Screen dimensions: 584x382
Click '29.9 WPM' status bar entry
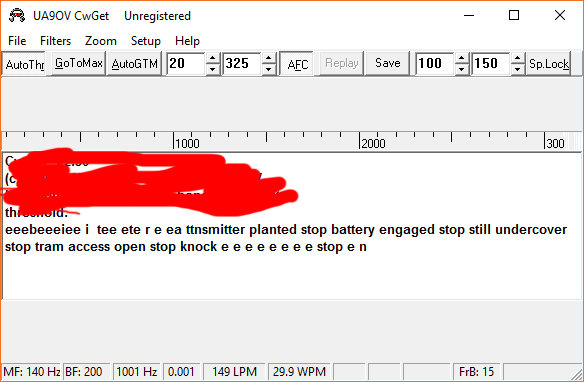(x=299, y=372)
